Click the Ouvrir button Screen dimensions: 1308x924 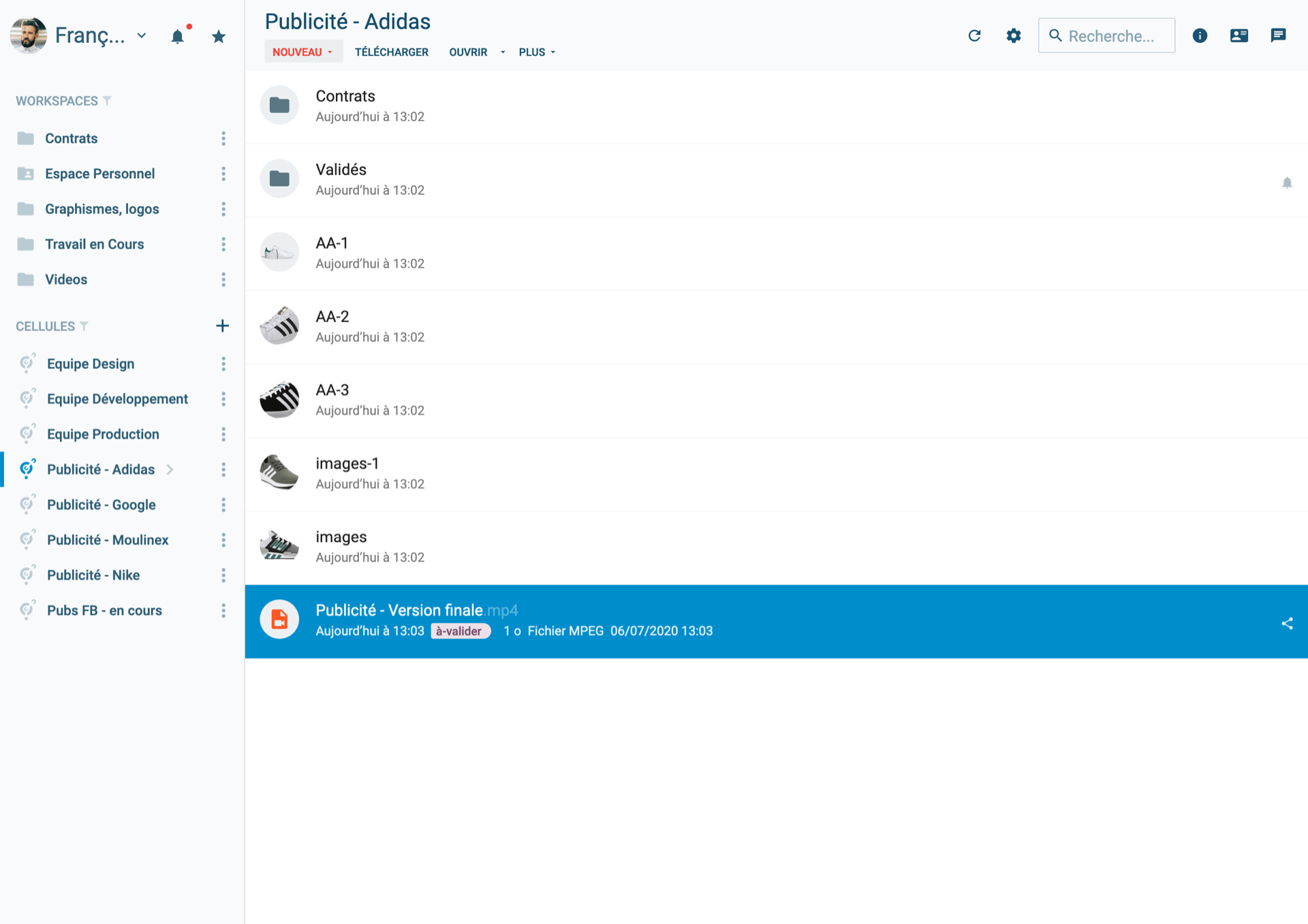tap(468, 52)
